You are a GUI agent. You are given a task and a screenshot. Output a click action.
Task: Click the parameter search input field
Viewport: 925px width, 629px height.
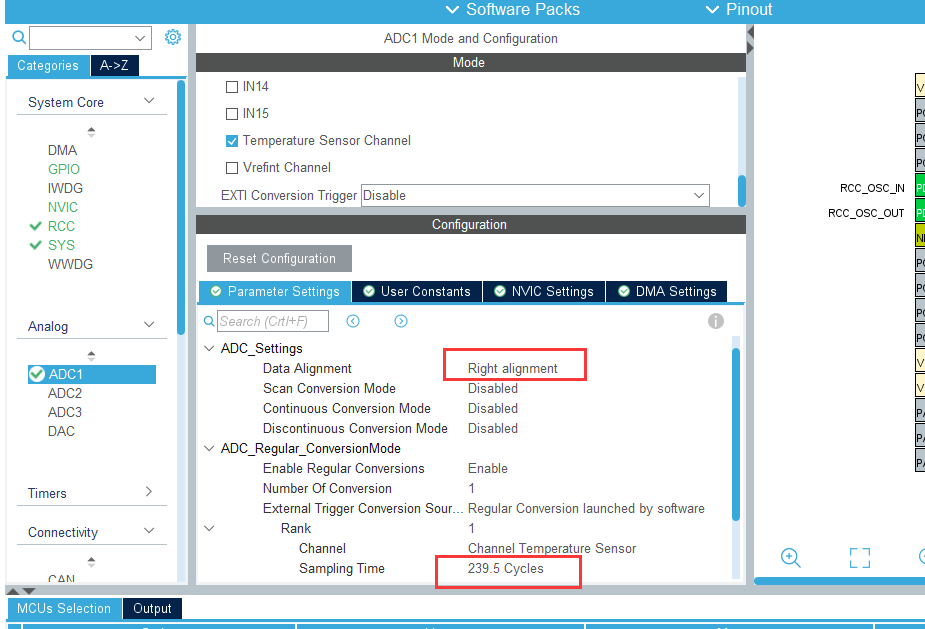point(274,321)
